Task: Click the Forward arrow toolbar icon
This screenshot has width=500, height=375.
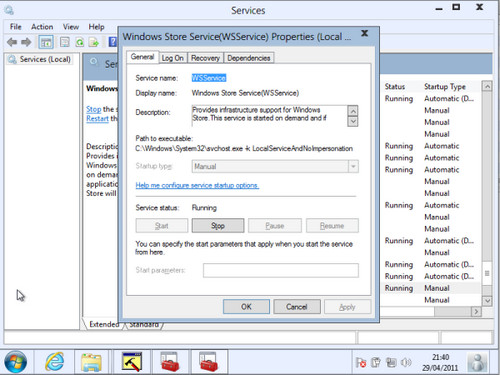Action: [x=26, y=42]
